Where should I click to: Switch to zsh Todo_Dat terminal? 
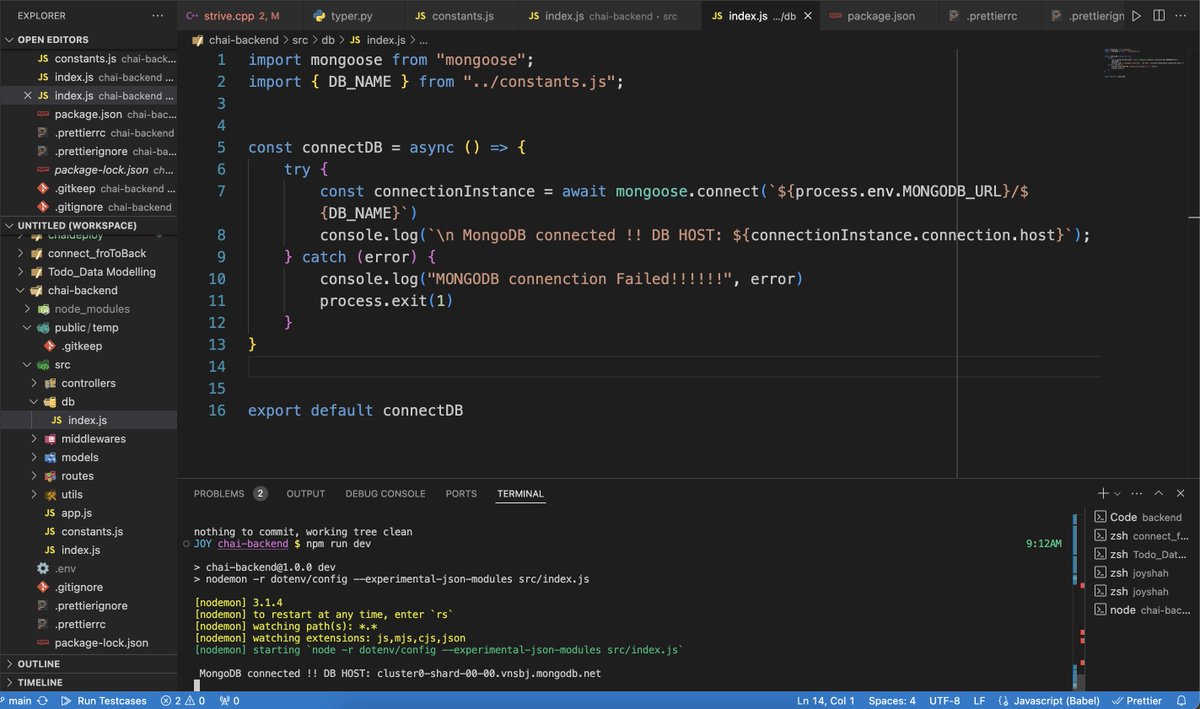tap(1141, 554)
